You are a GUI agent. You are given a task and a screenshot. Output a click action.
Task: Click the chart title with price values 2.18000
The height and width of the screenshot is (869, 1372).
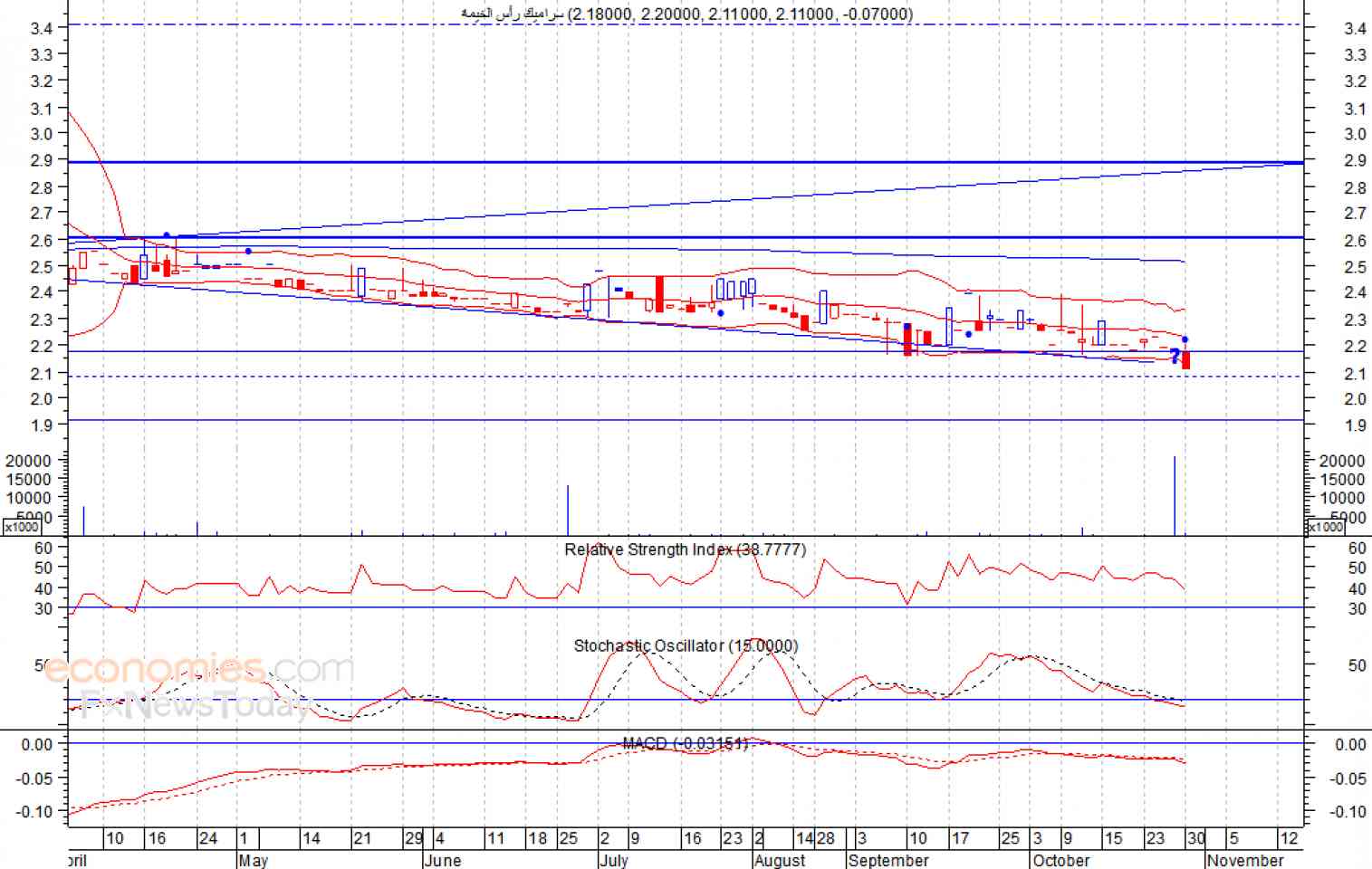(x=687, y=14)
